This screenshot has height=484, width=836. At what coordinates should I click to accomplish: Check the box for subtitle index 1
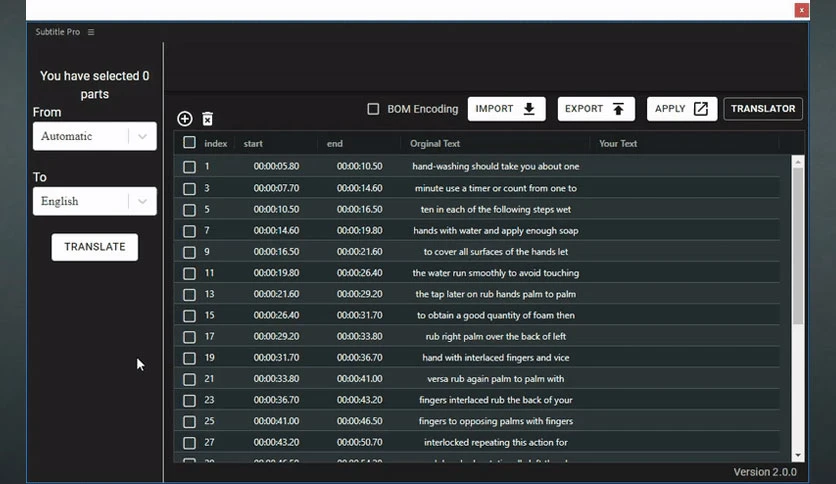click(189, 167)
